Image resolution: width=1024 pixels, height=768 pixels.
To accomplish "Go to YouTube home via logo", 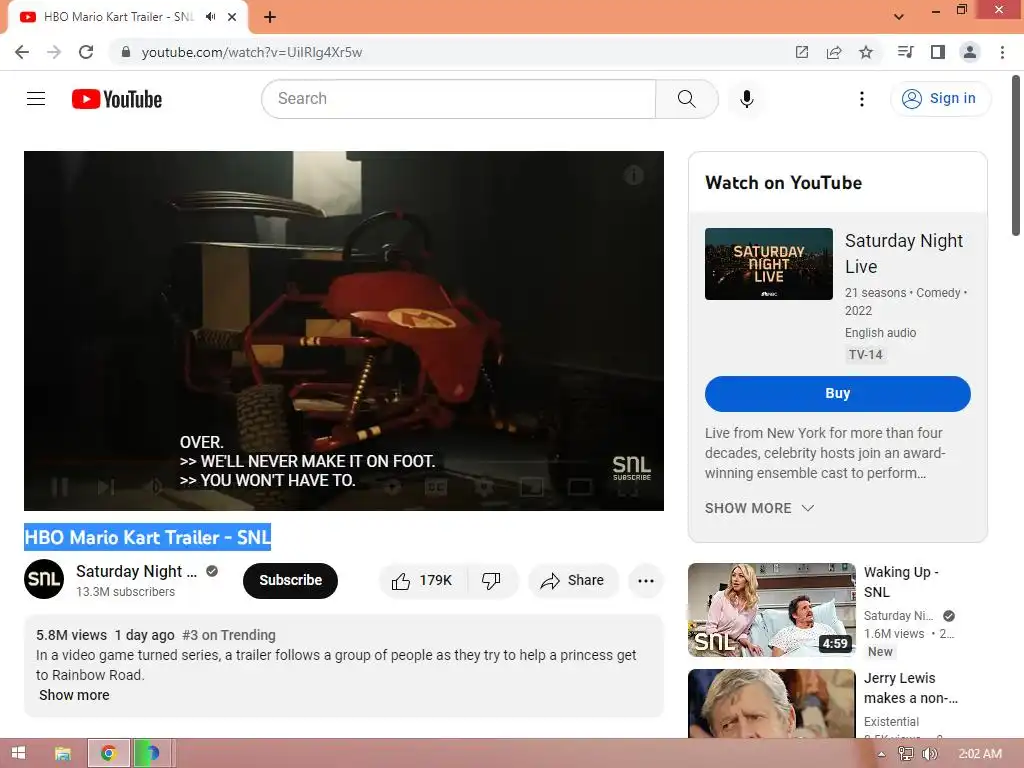I will click(x=117, y=99).
